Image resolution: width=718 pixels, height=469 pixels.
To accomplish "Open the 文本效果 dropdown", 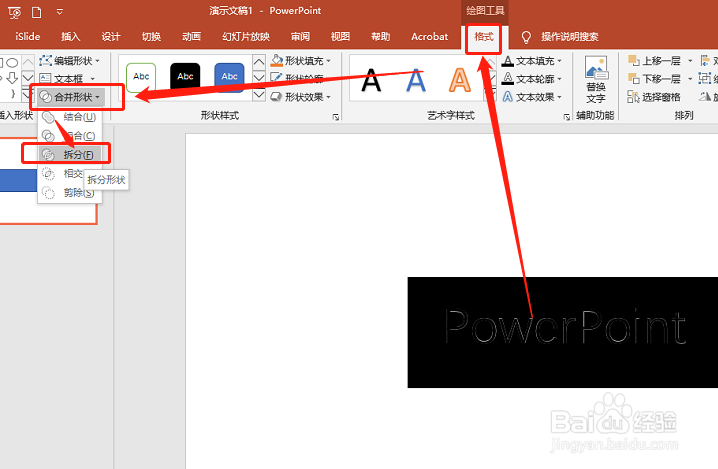I will point(532,97).
